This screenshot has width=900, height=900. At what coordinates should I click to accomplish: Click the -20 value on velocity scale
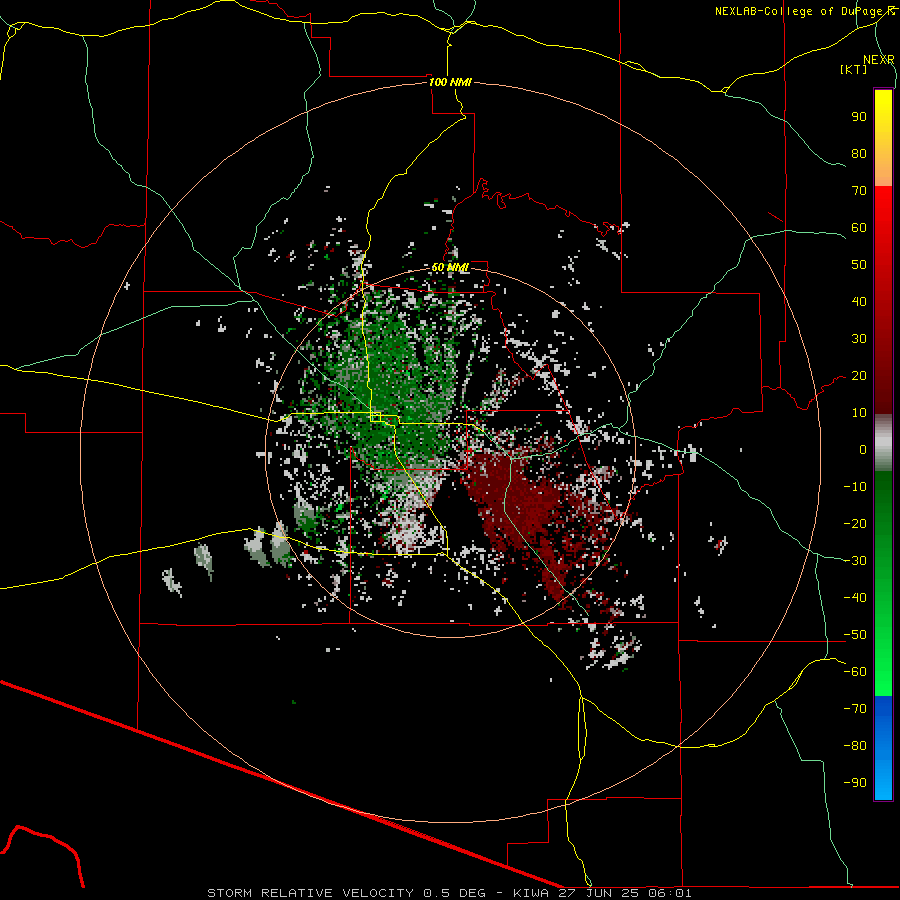pos(855,523)
